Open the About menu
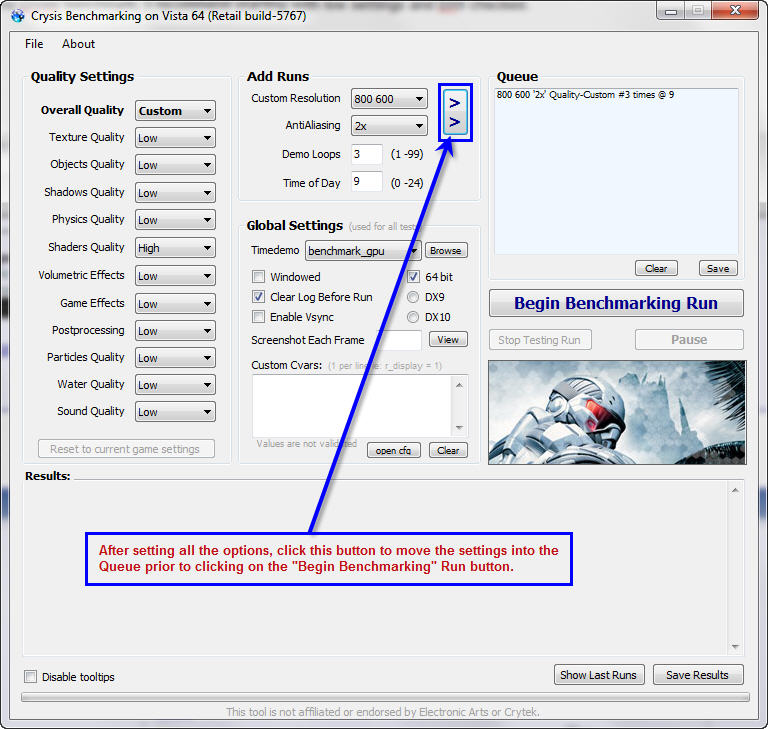The image size is (768, 729). coord(78,44)
